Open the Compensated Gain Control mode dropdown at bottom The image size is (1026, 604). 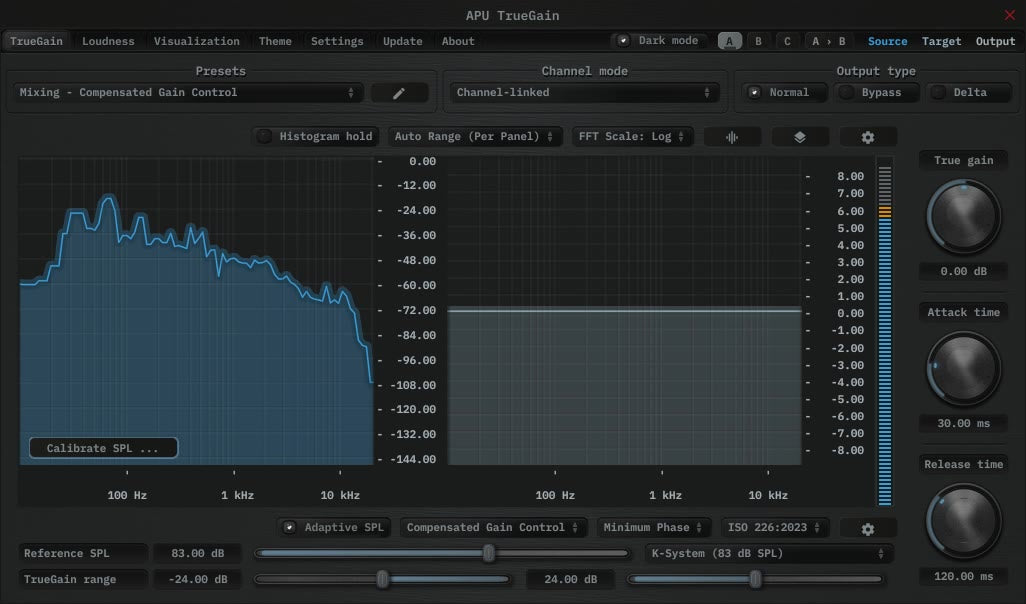point(493,527)
